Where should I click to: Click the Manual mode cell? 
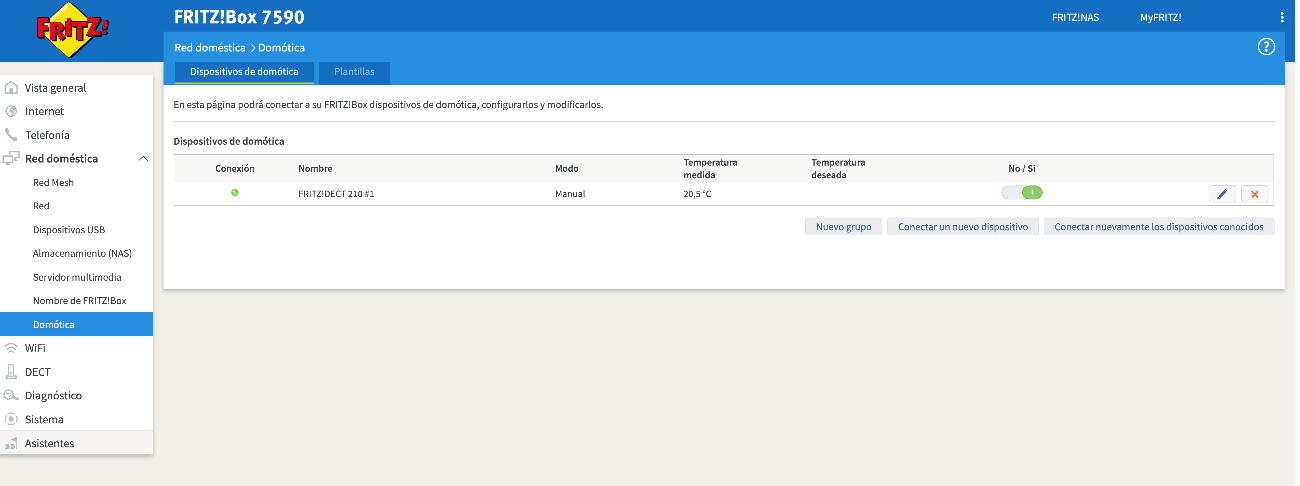click(570, 194)
